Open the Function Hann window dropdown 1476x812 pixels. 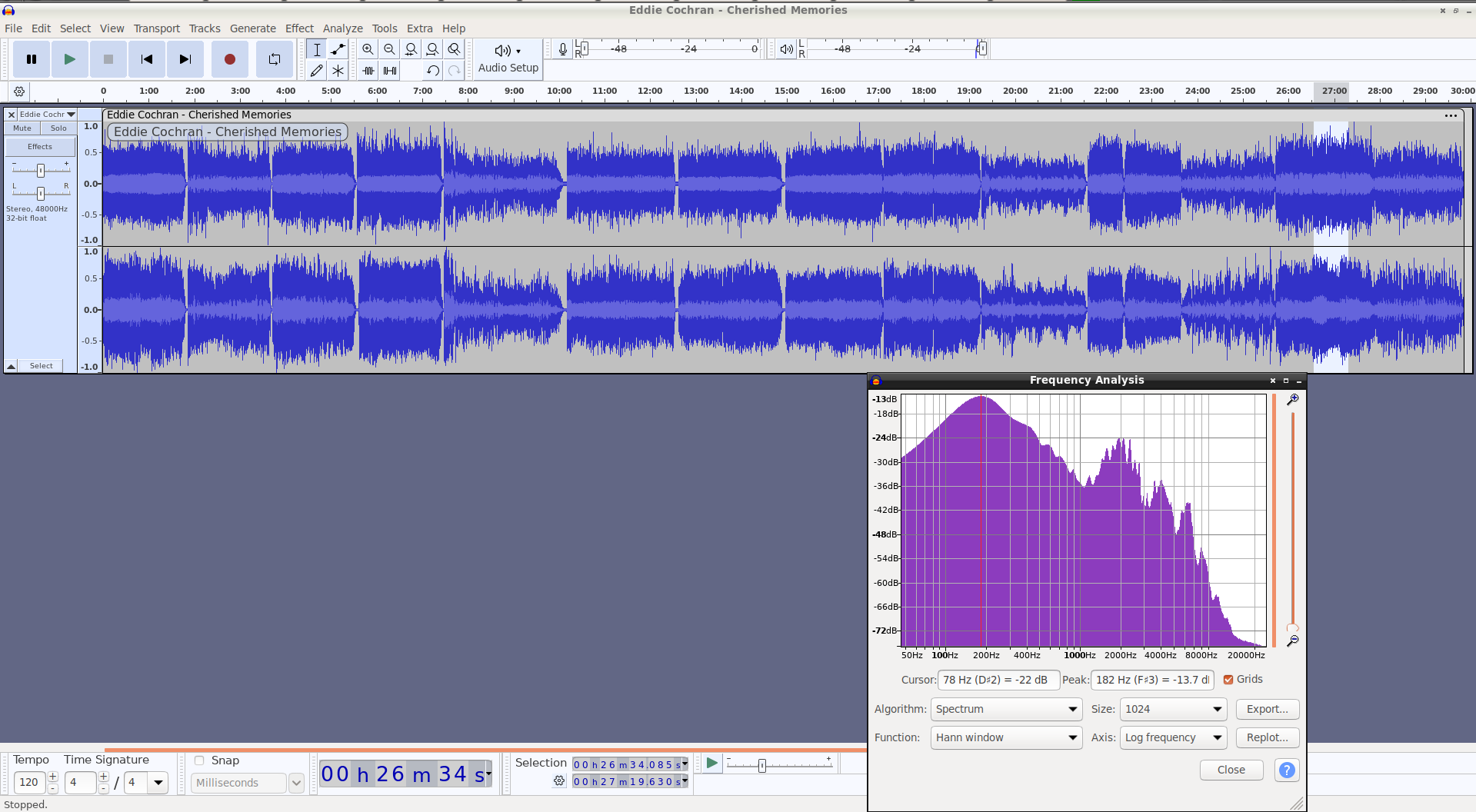point(1006,737)
